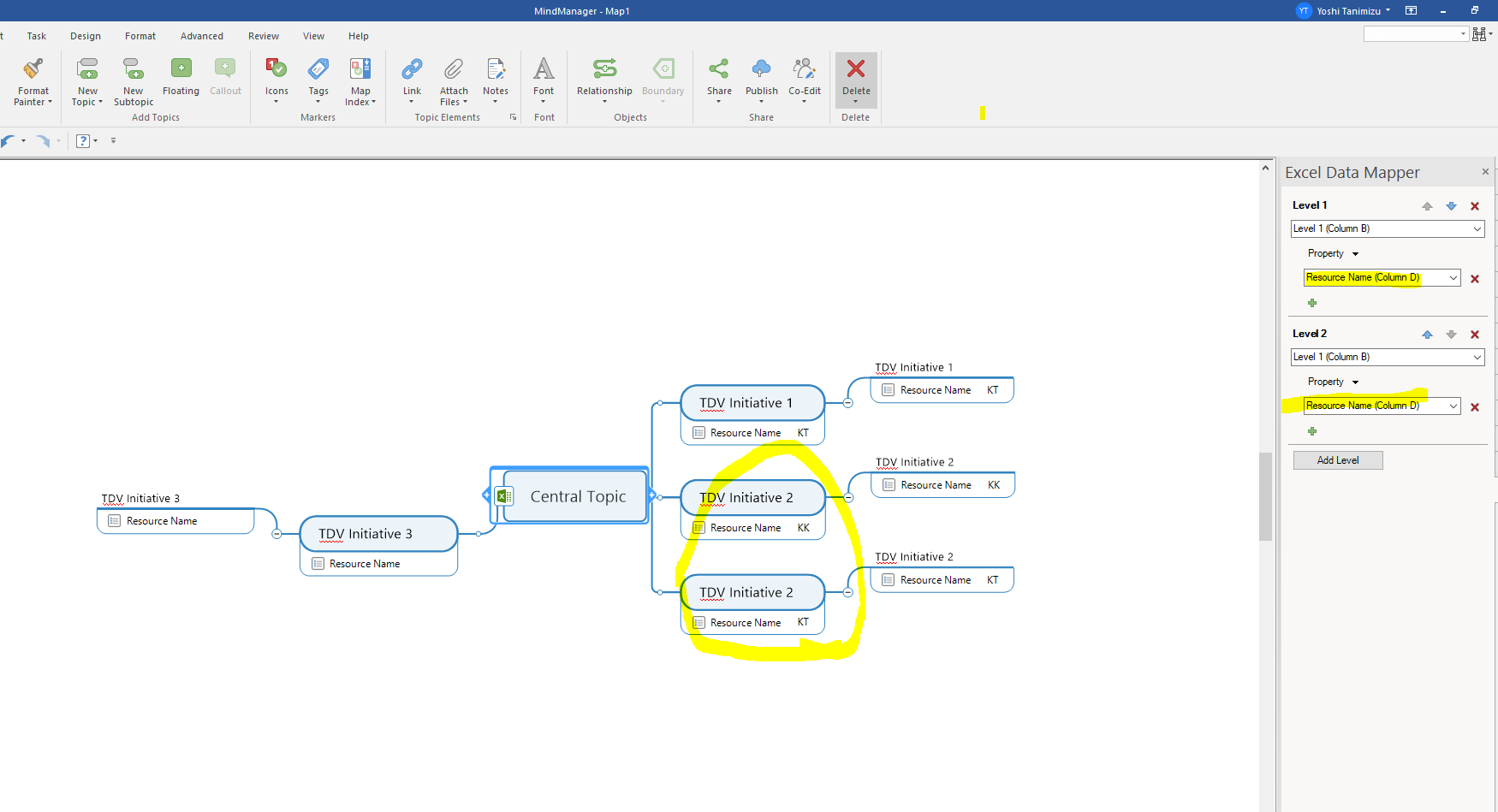This screenshot has width=1498, height=812.
Task: Insert a Floating topic
Action: pos(181,69)
